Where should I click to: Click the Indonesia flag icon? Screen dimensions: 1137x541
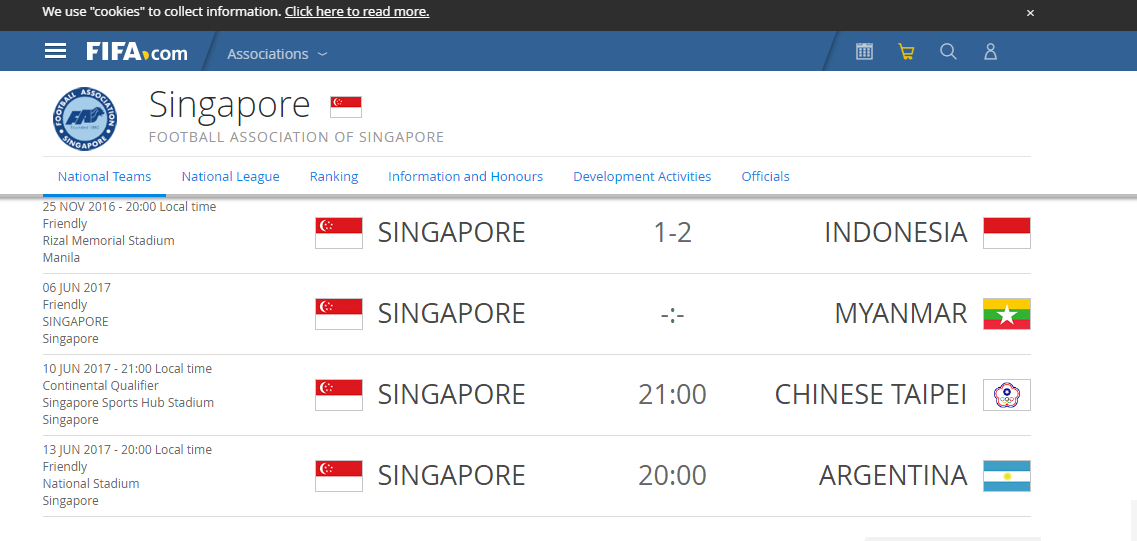click(1006, 233)
